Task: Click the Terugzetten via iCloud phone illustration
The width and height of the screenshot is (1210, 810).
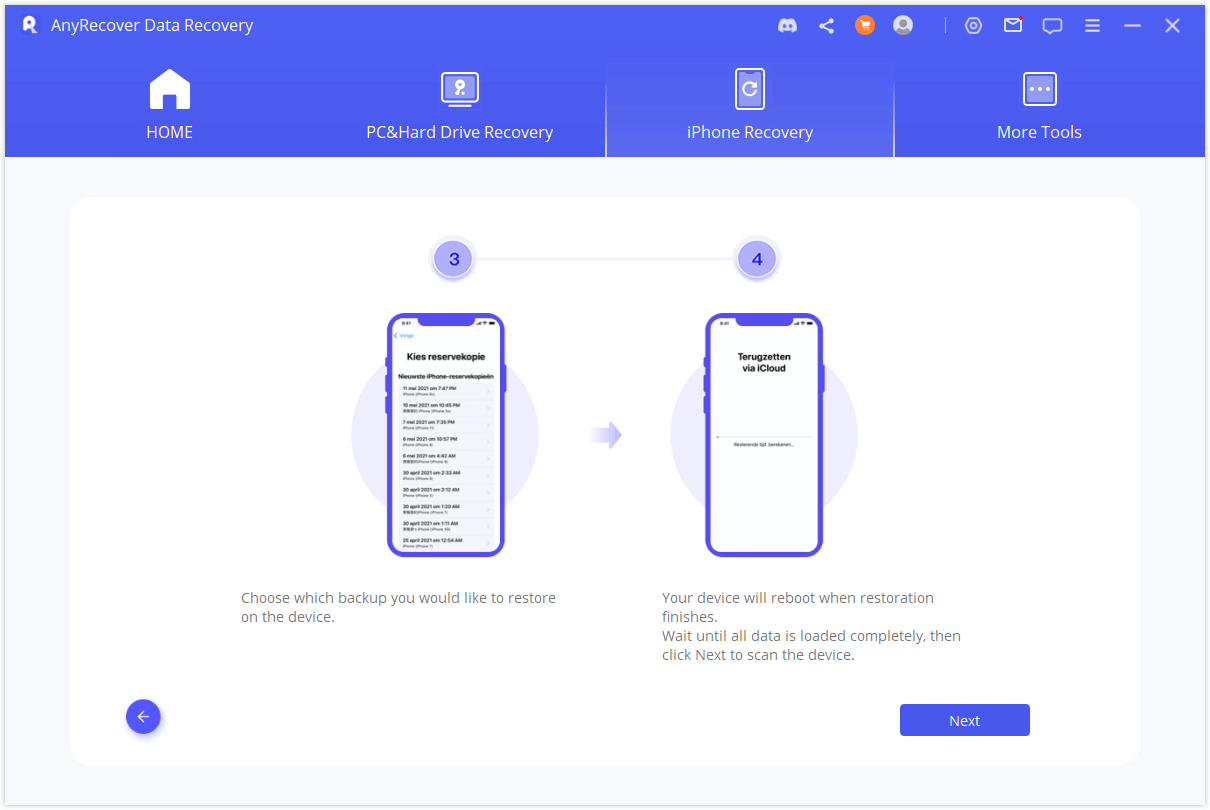Action: coord(764,435)
